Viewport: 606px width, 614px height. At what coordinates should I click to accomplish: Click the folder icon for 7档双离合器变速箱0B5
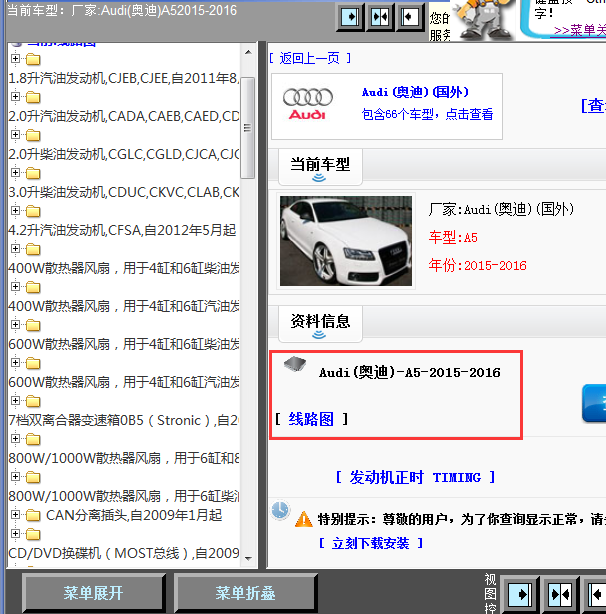[x=33, y=401]
